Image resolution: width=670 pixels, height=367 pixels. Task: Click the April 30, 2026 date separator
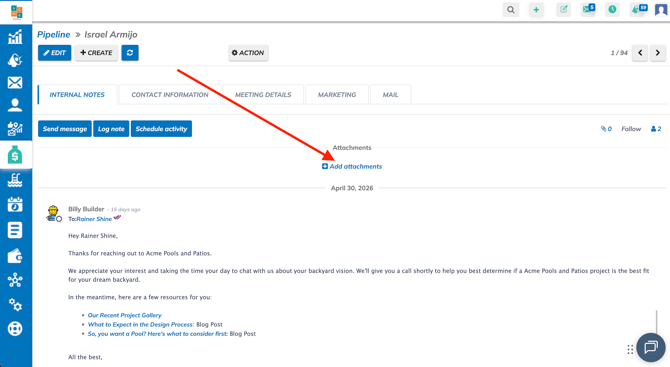352,188
